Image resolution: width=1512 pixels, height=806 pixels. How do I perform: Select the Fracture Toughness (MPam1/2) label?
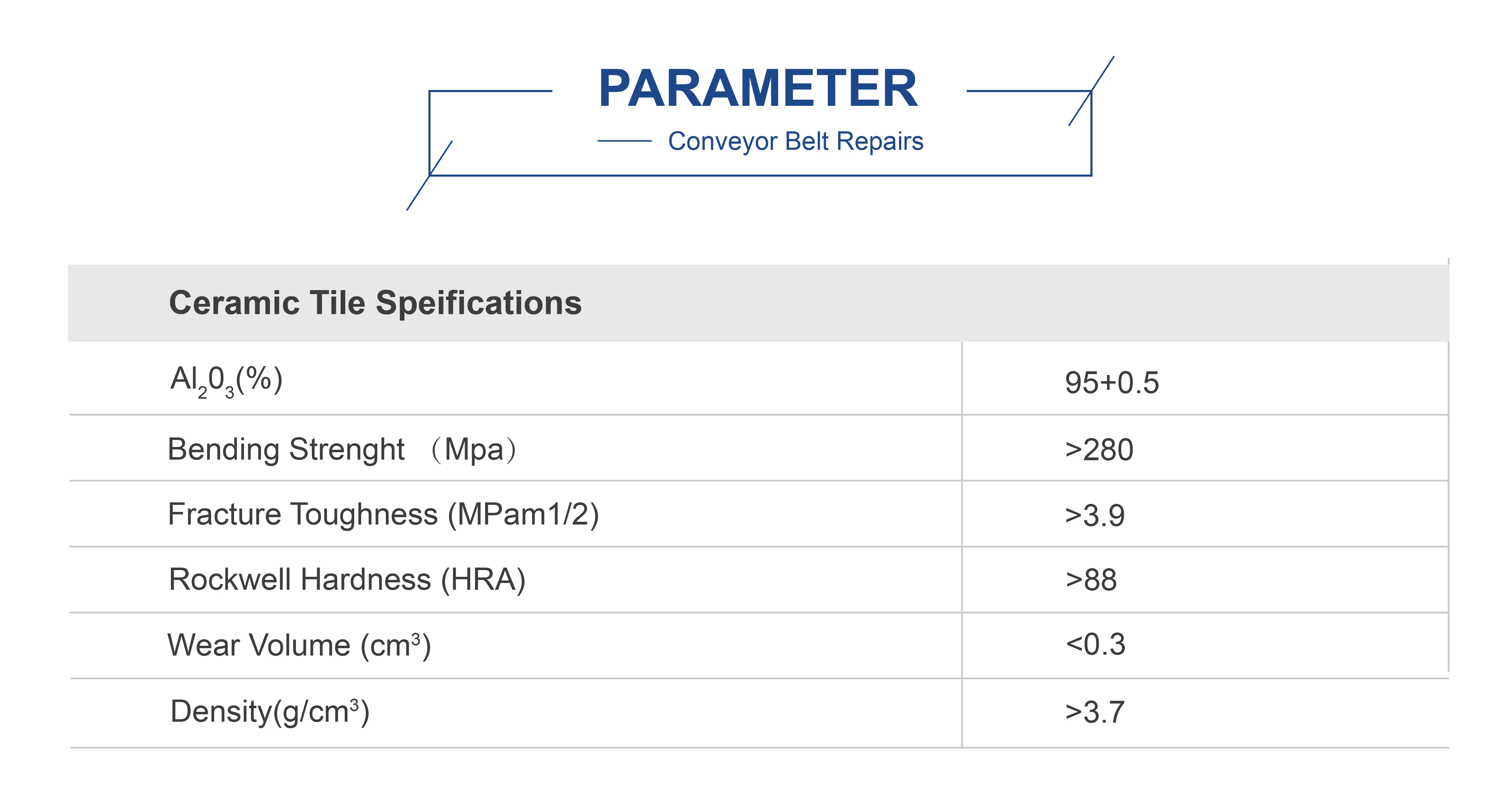tap(383, 515)
